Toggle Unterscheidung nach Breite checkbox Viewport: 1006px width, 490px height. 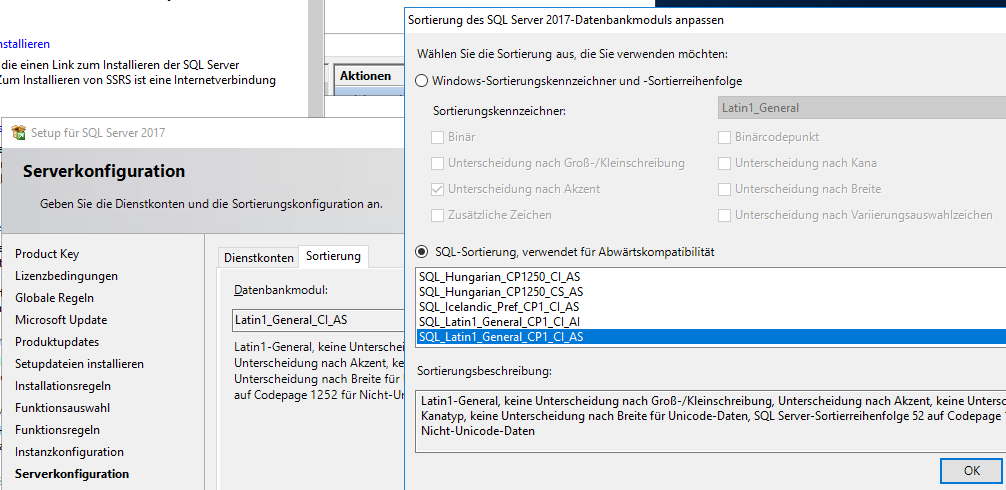tap(724, 189)
